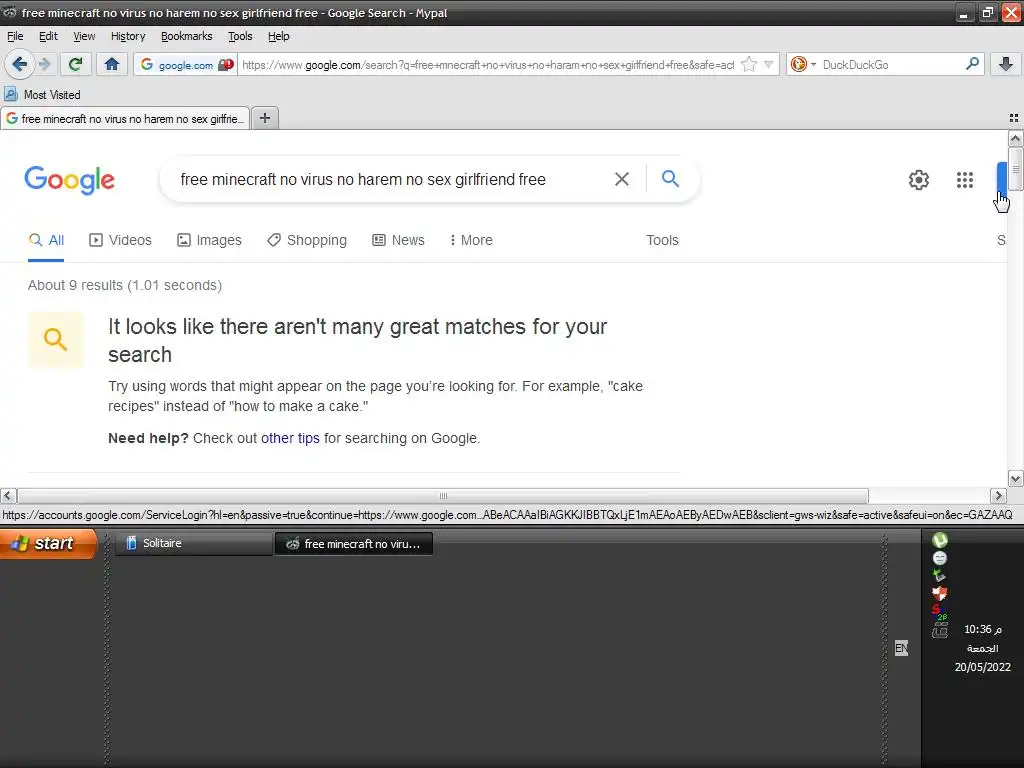
Task: Open a new tab with the plus button
Action: point(264,118)
